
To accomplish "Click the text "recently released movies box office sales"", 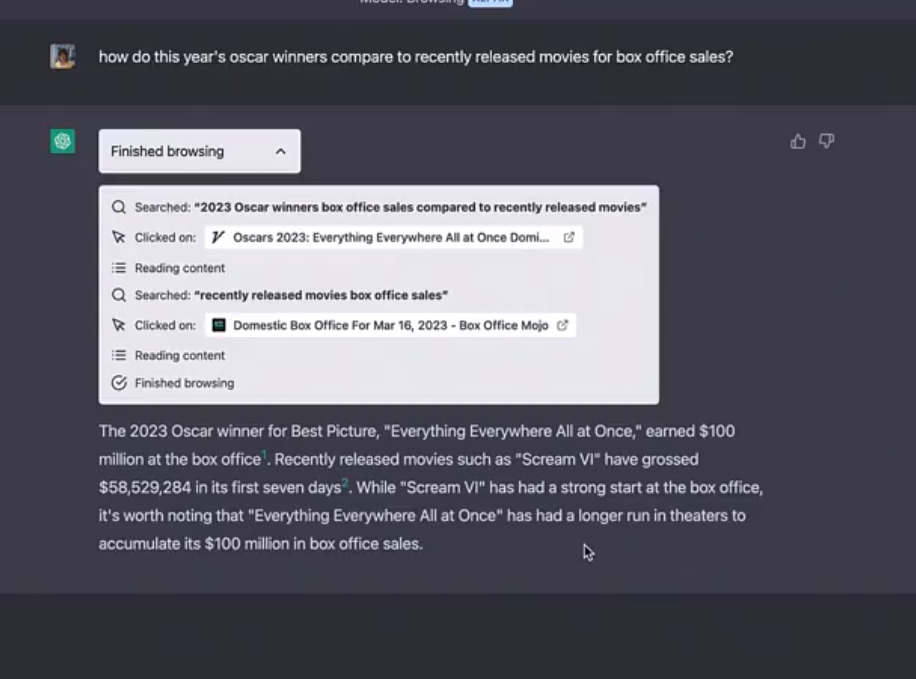I will (321, 295).
